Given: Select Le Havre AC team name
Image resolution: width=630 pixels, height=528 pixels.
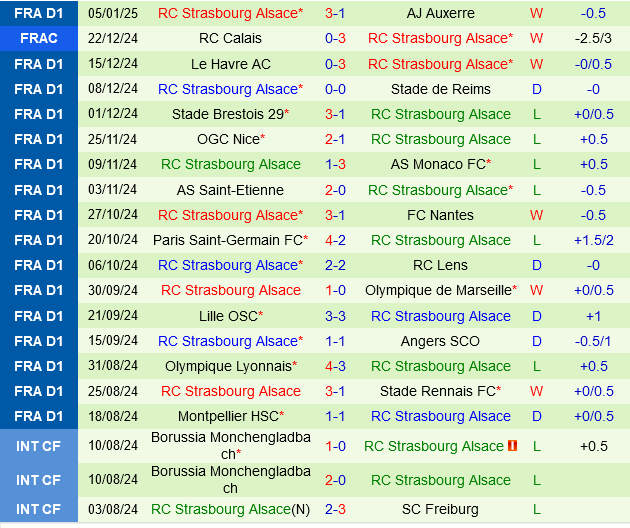Looking at the screenshot, I should [230, 64].
